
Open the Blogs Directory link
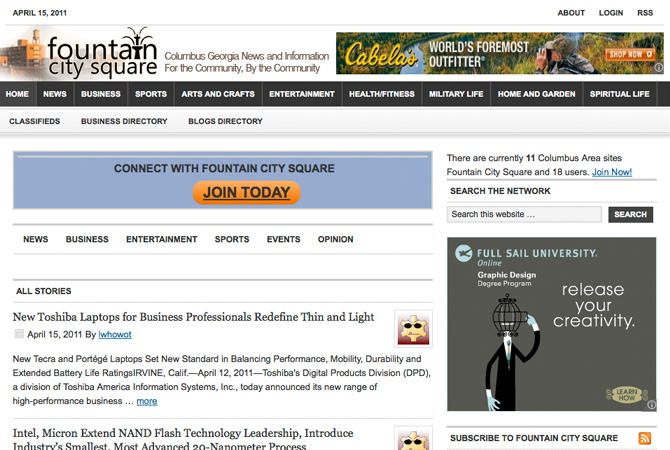(225, 121)
